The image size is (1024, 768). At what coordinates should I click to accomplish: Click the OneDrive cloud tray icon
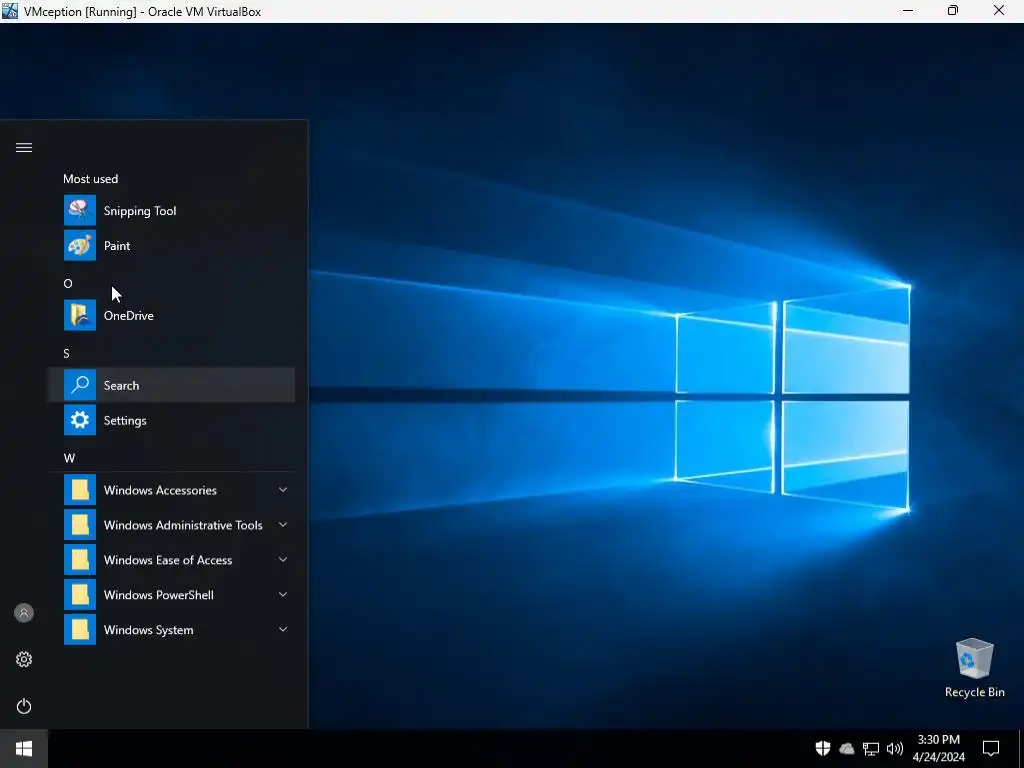847,748
